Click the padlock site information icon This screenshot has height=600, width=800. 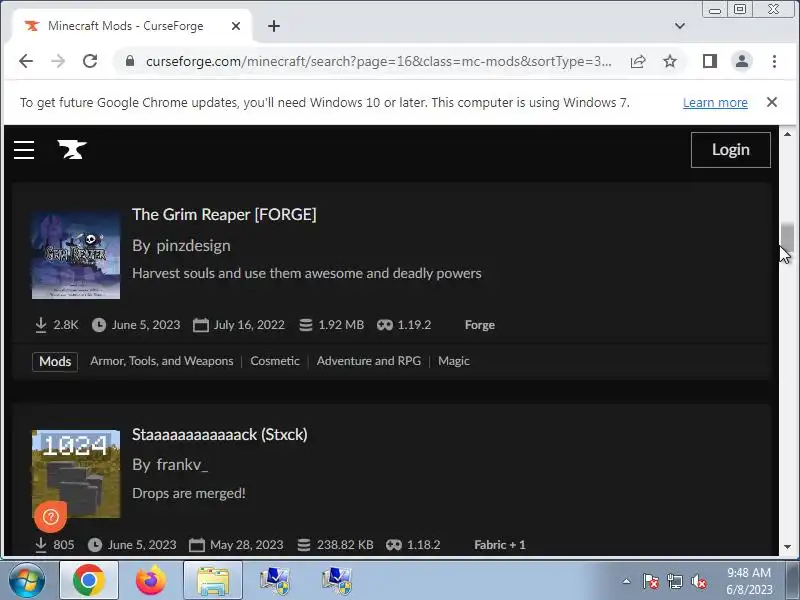click(x=130, y=61)
